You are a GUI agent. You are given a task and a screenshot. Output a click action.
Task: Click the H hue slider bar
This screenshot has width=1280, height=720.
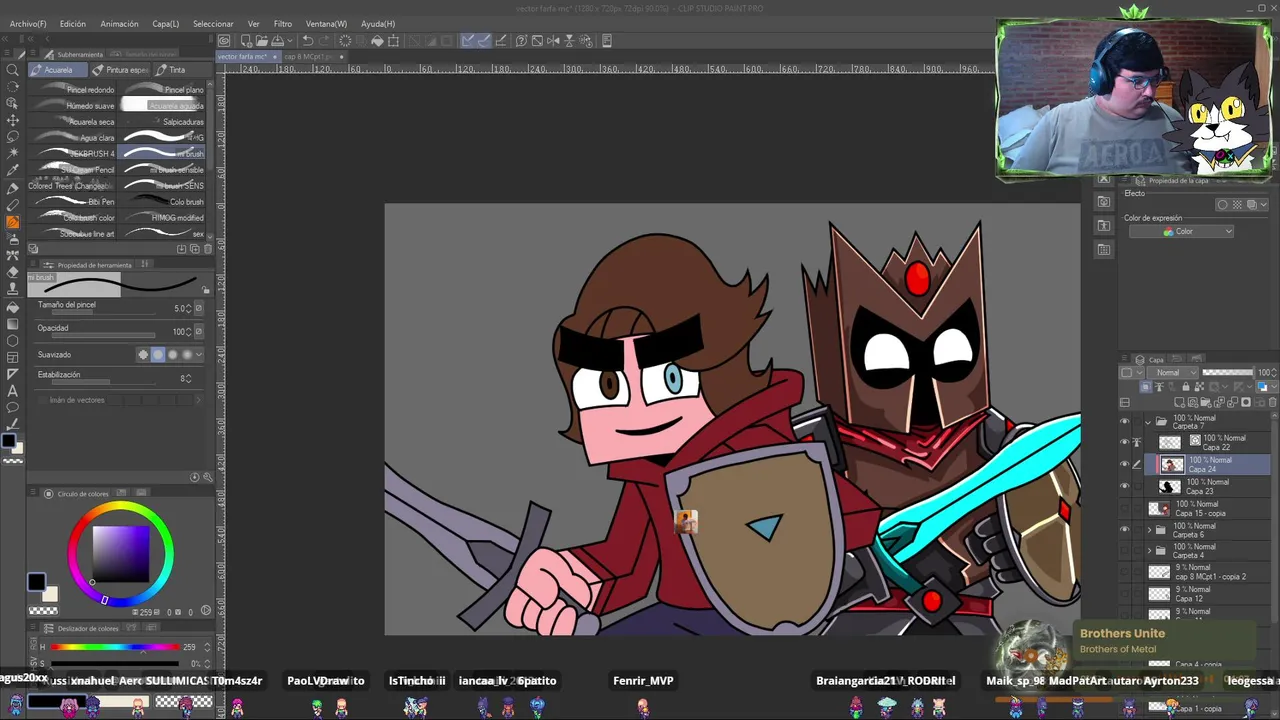tap(114, 647)
